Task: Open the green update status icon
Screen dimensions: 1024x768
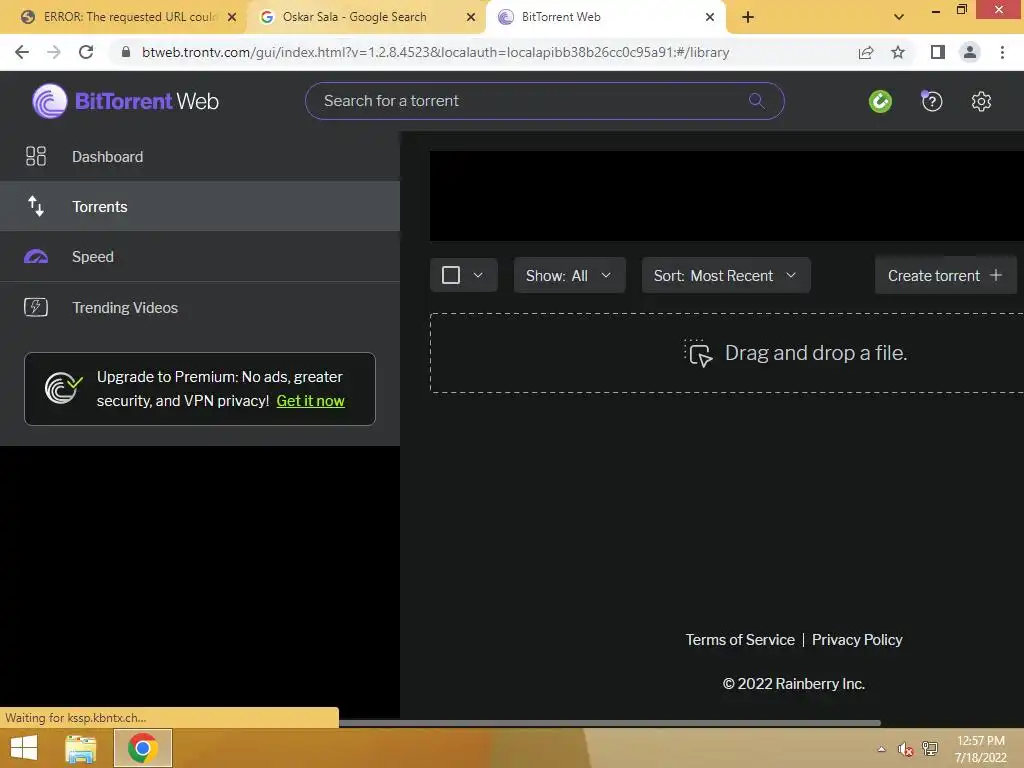Action: tap(880, 101)
